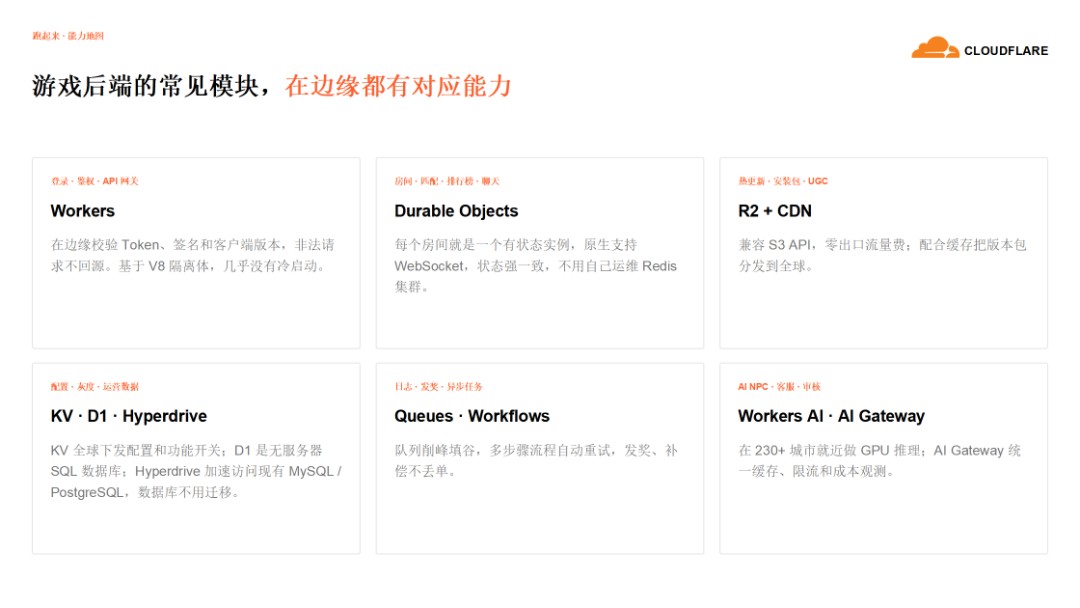Click the "R2 + CDN" card heading
Image resolution: width=1080 pixels, height=608 pixels.
(775, 211)
